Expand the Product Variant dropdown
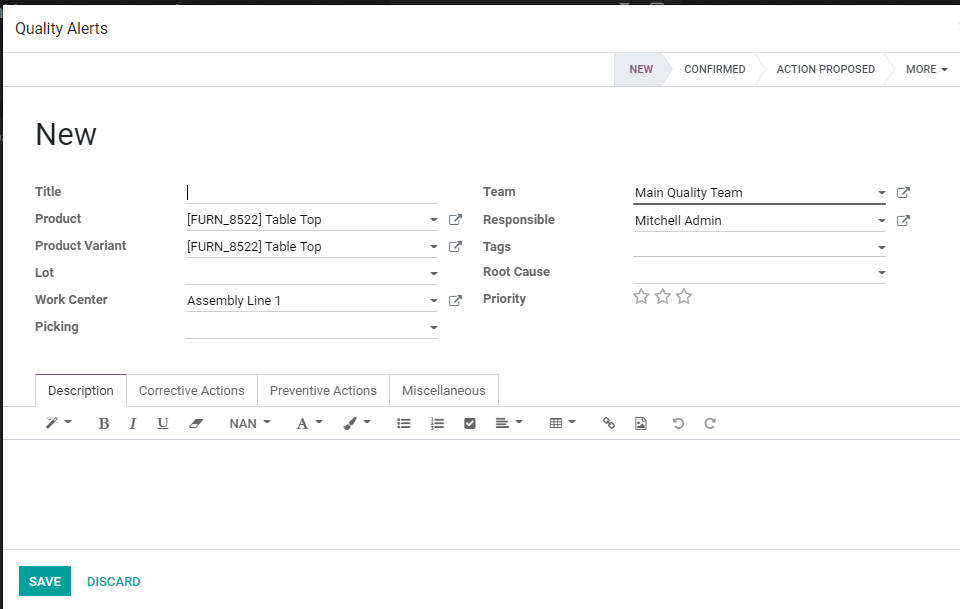The height and width of the screenshot is (609, 960). tap(433, 246)
